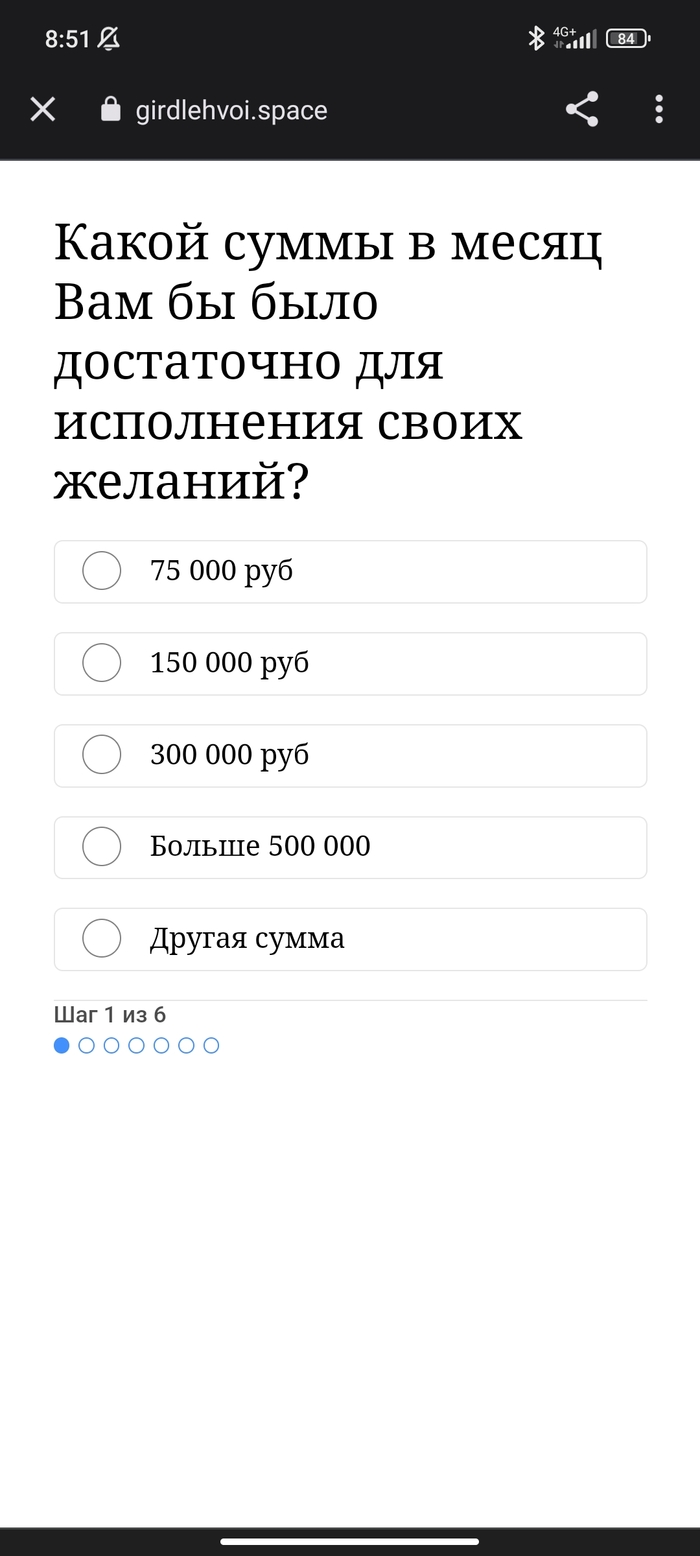Tap the first filled blue step dot
Screen dimensions: 700x1556
pos(62,1045)
